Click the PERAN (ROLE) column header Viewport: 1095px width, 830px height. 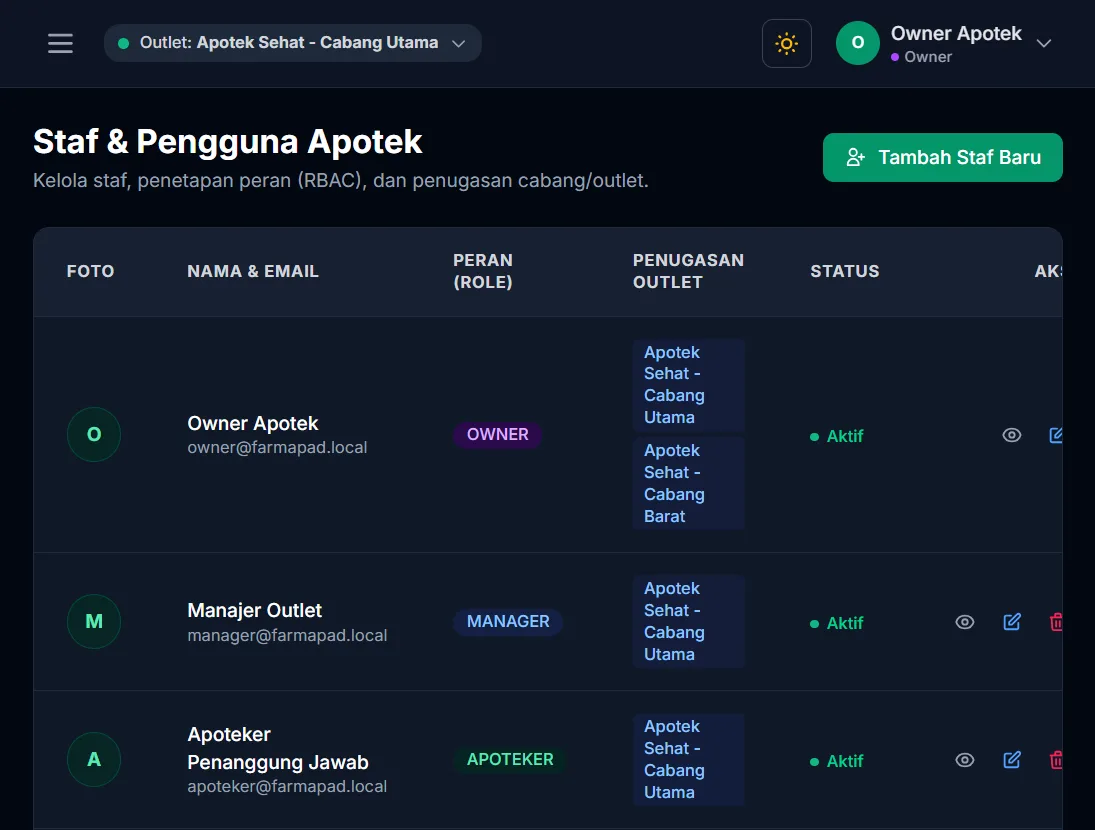[483, 272]
